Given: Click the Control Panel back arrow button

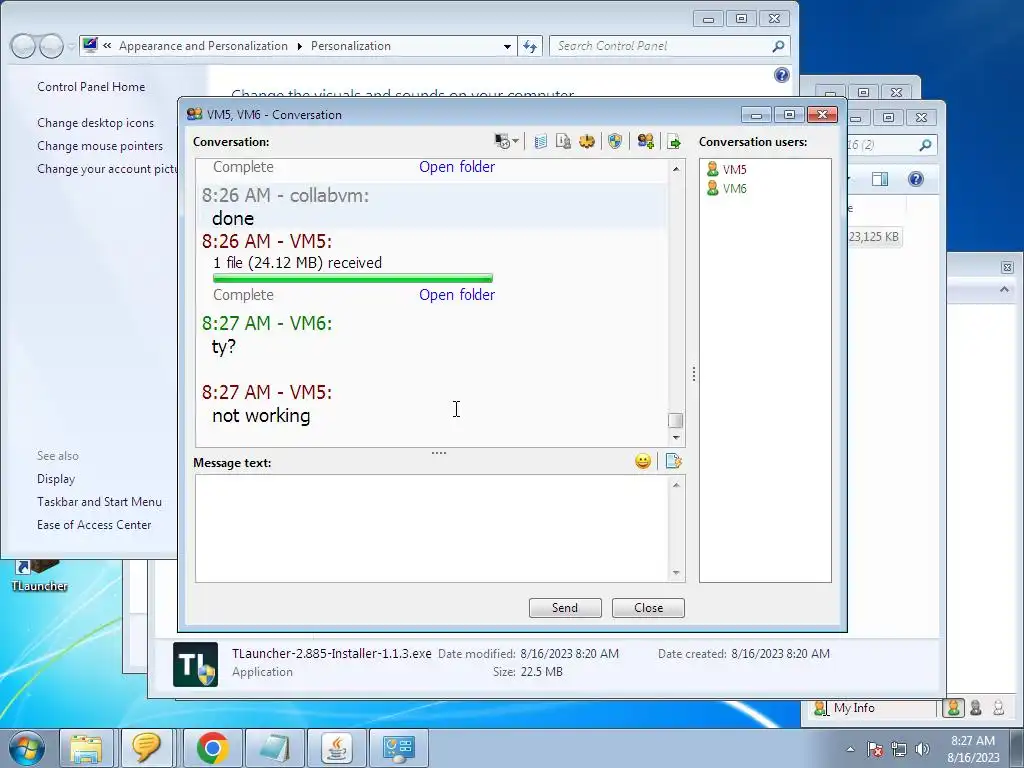Looking at the screenshot, I should pos(23,46).
